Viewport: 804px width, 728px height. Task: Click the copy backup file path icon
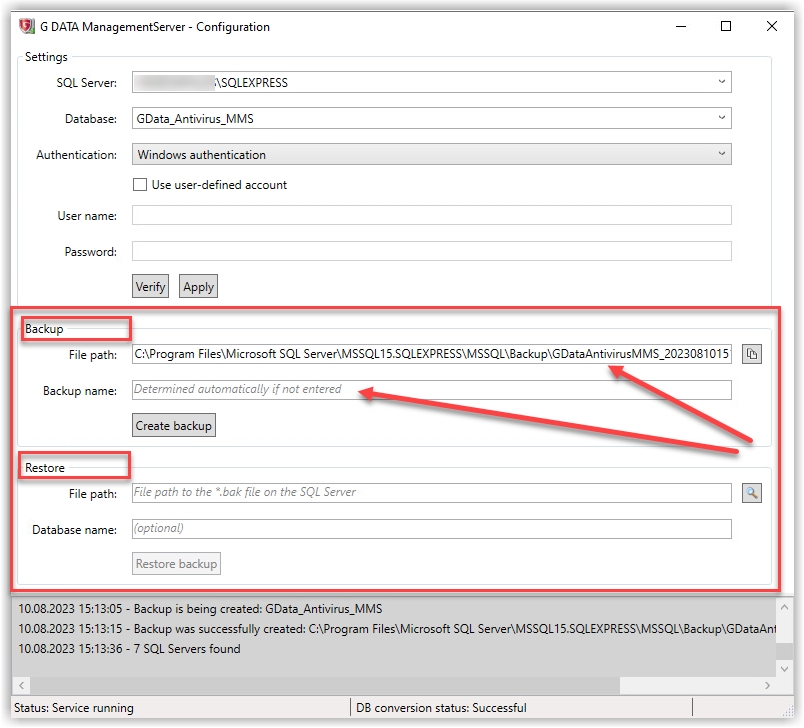[x=752, y=354]
